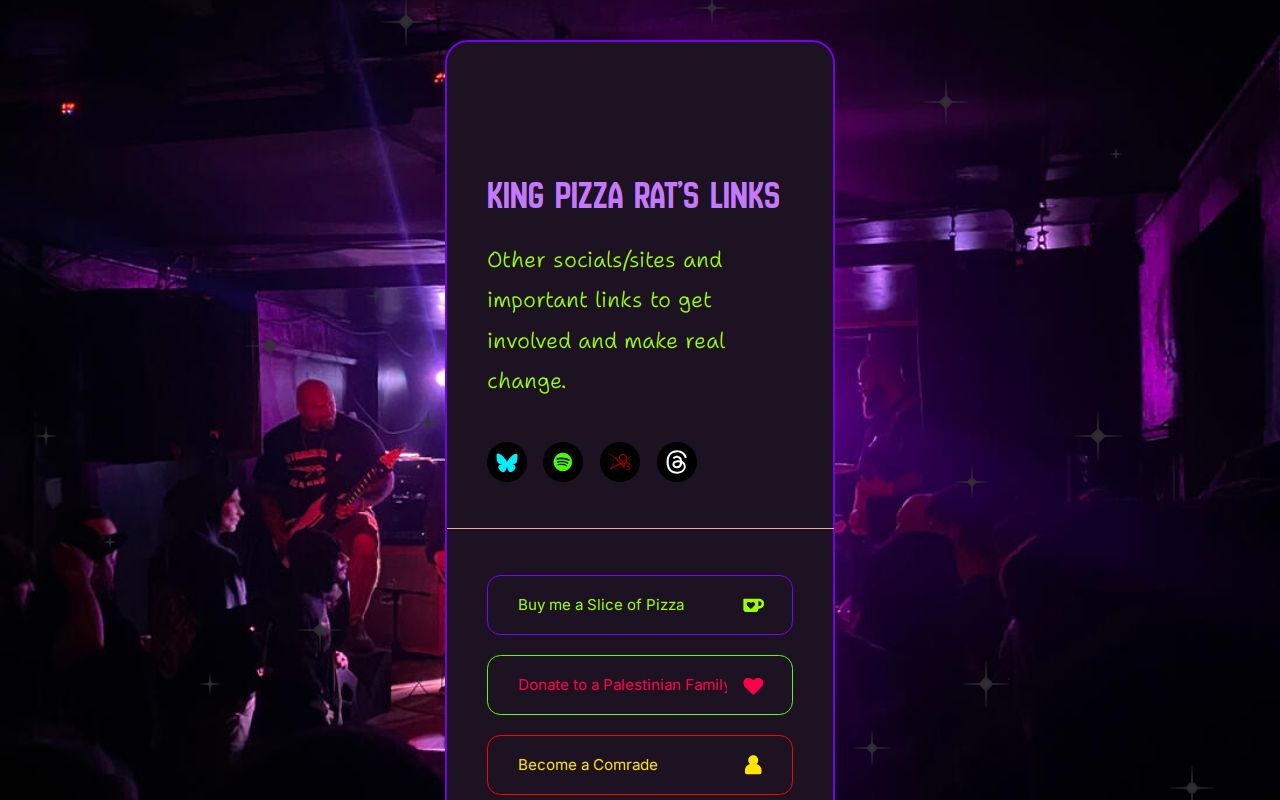The height and width of the screenshot is (800, 1280).
Task: Click the King Pizza Rat's Links heading
Action: click(633, 195)
